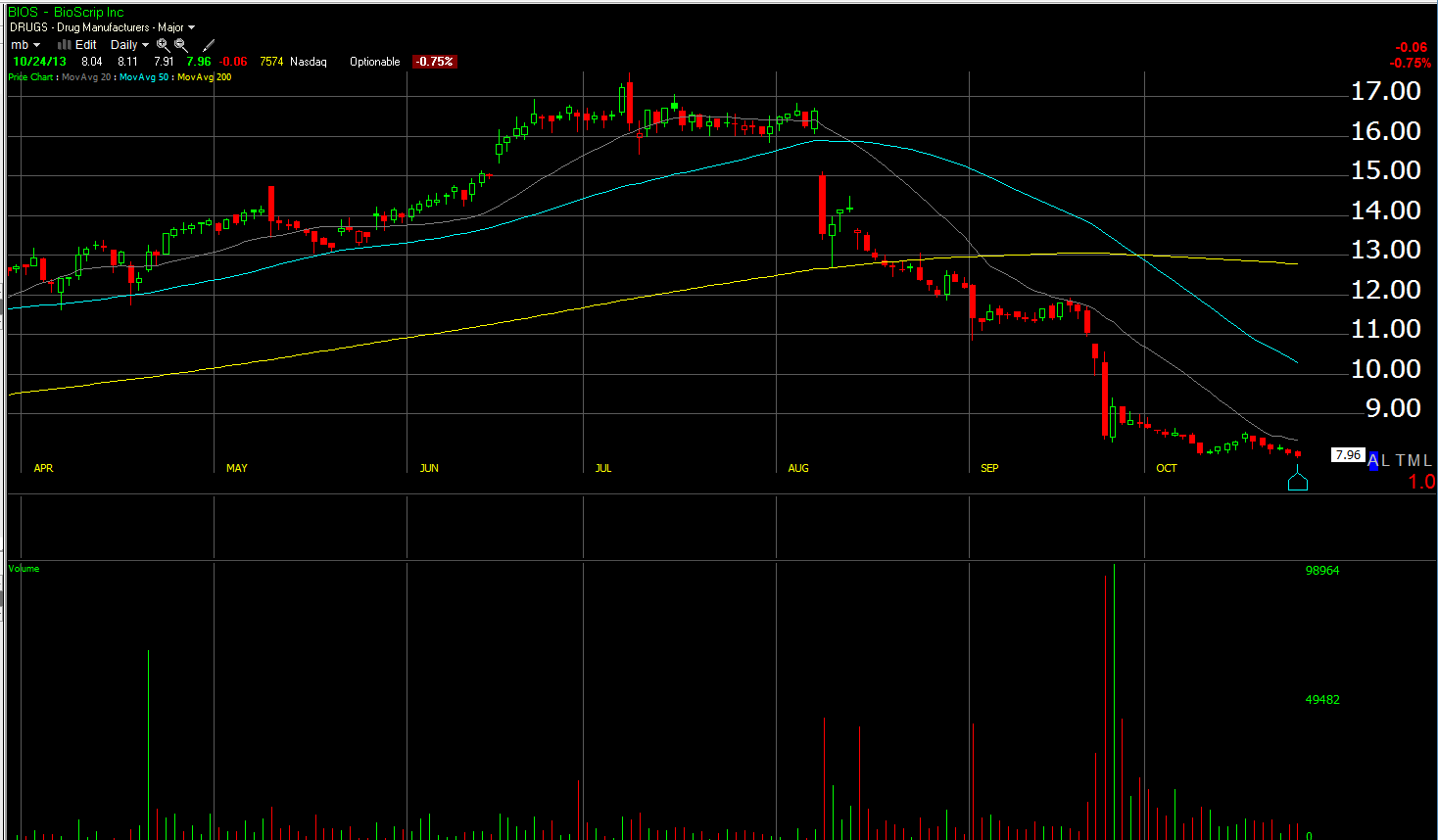Click the cyan date pointer marker
Image resolution: width=1438 pixels, height=840 pixels.
coord(1298,481)
